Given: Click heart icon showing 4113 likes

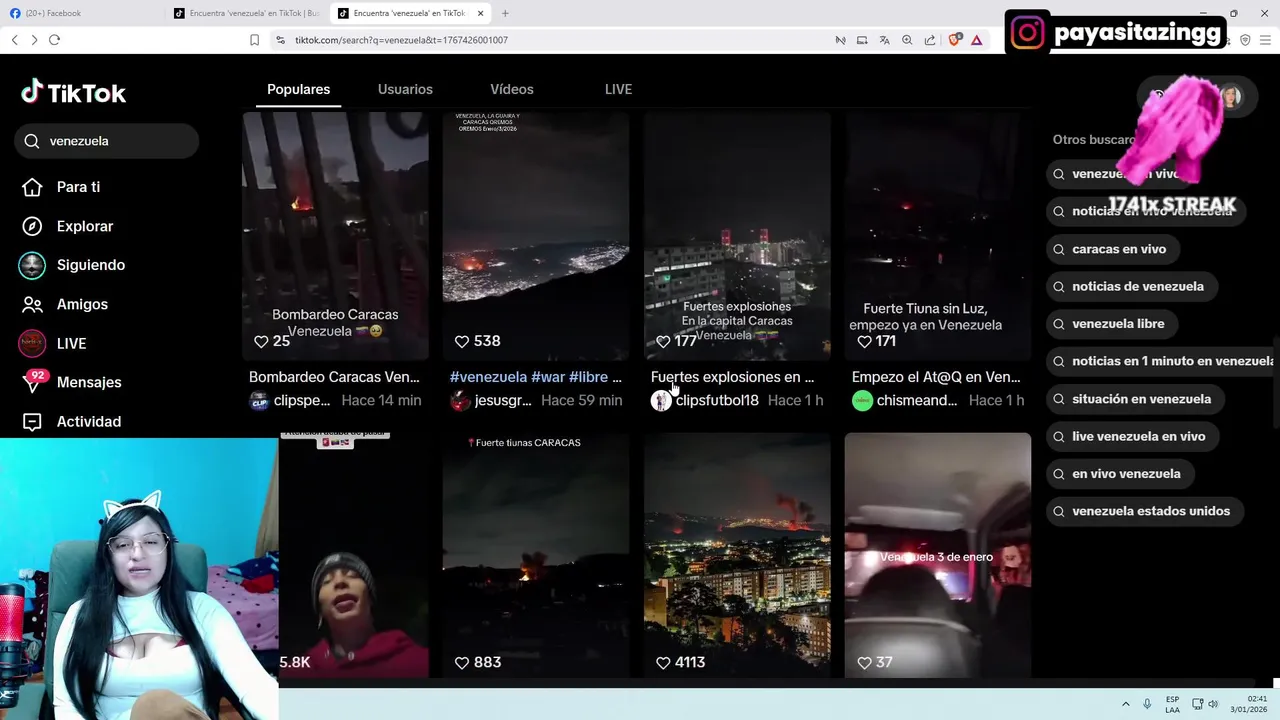Looking at the screenshot, I should click(x=663, y=662).
